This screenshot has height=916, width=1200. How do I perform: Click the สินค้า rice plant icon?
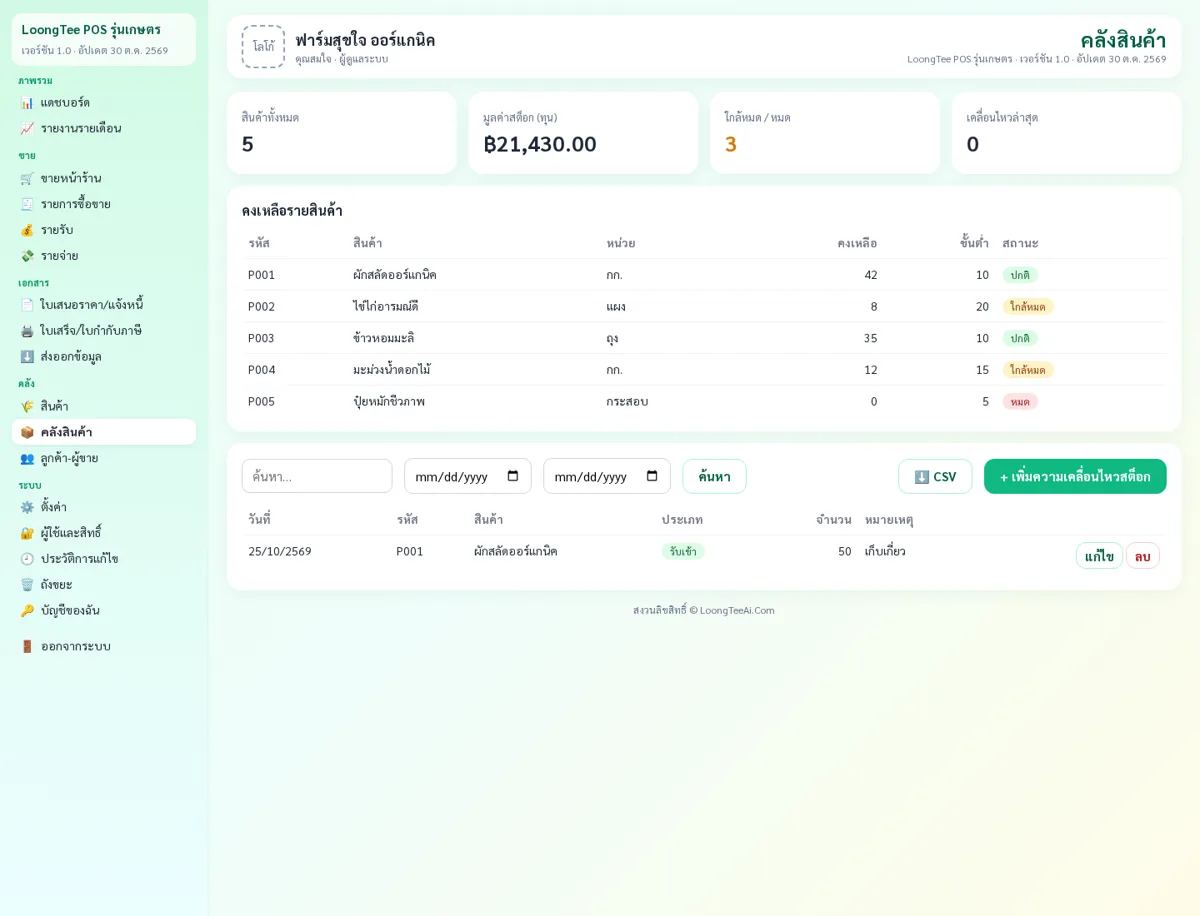pos(27,406)
